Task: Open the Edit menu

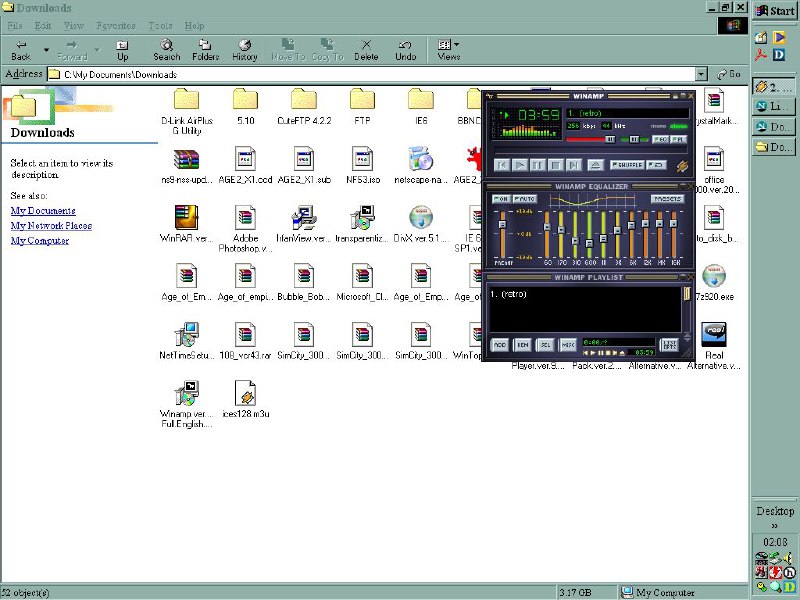Action: 43,26
